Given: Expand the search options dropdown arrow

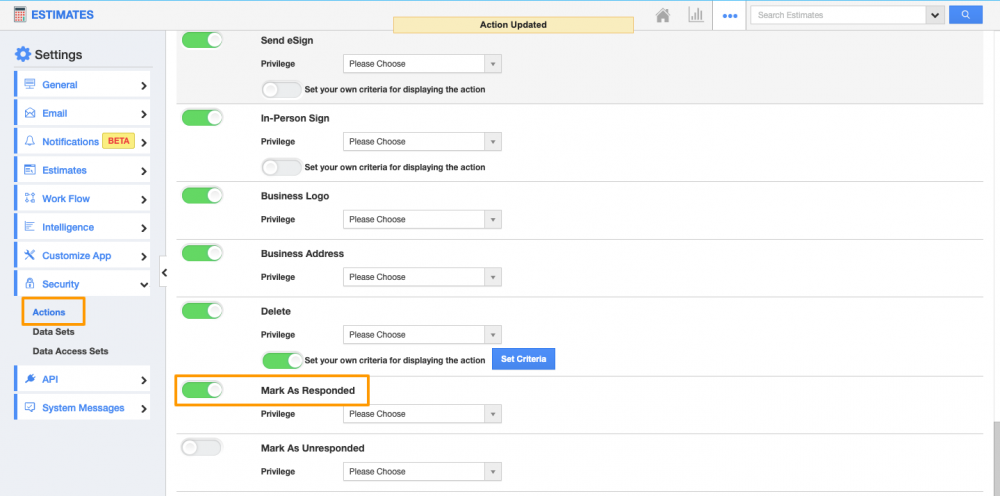Looking at the screenshot, I should [x=935, y=15].
